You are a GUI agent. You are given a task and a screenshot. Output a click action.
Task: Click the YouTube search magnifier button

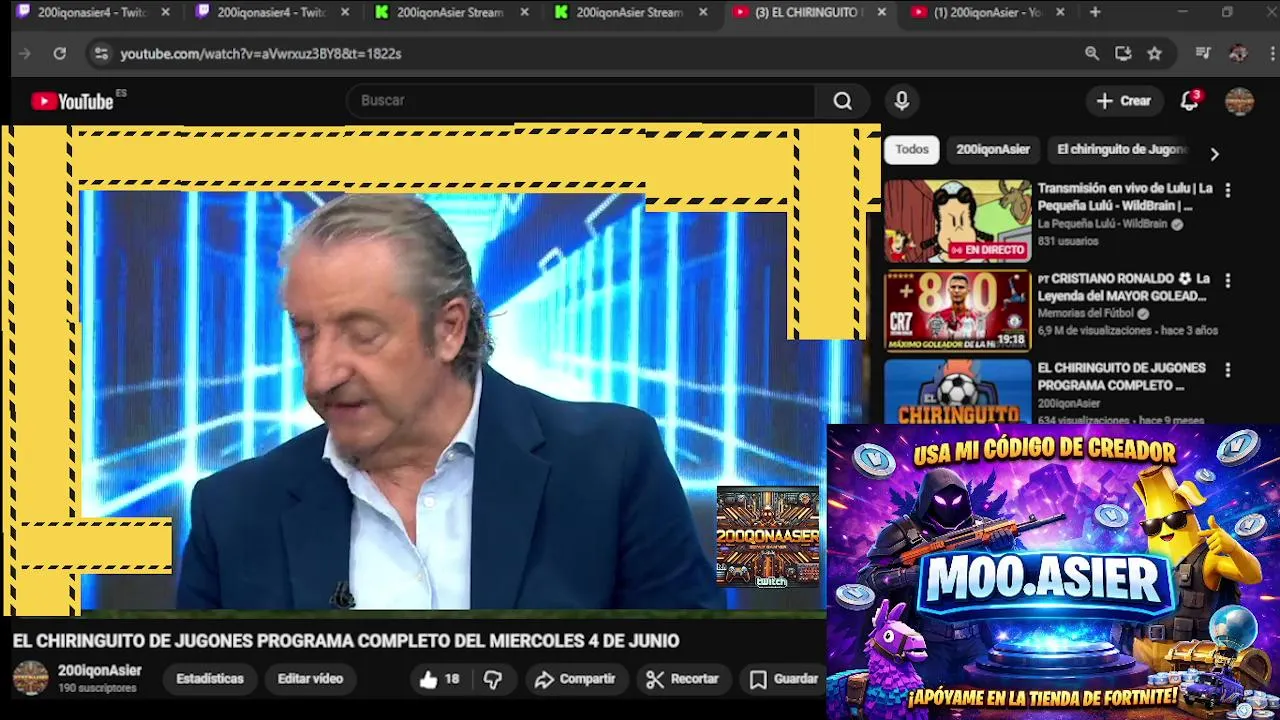click(843, 101)
